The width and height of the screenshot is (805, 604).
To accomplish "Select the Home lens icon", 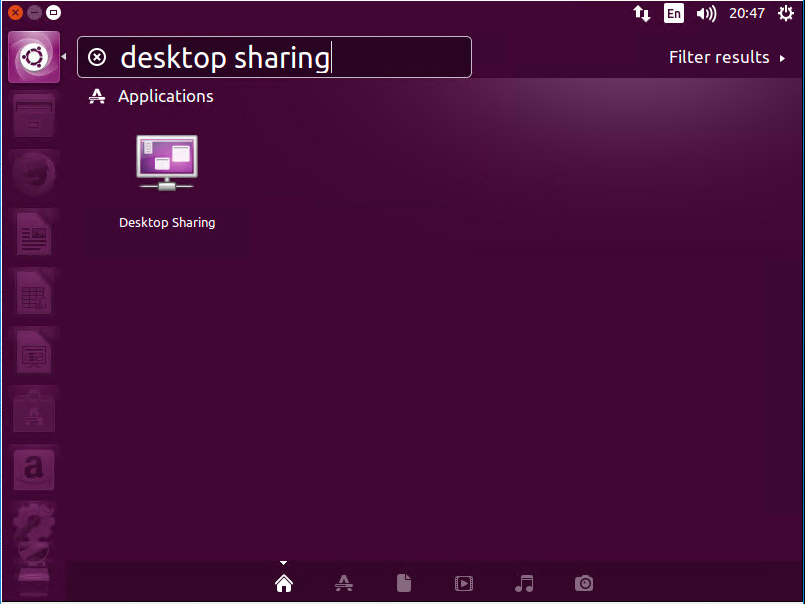I will click(x=284, y=583).
